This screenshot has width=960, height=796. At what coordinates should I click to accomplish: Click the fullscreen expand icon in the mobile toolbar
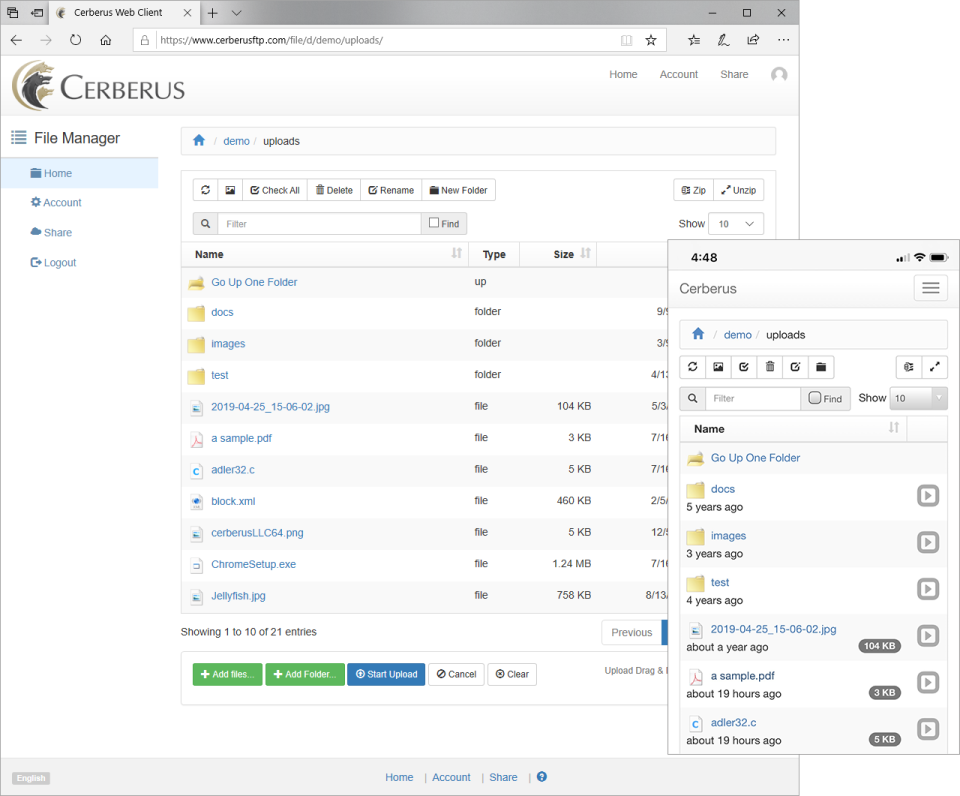(935, 367)
